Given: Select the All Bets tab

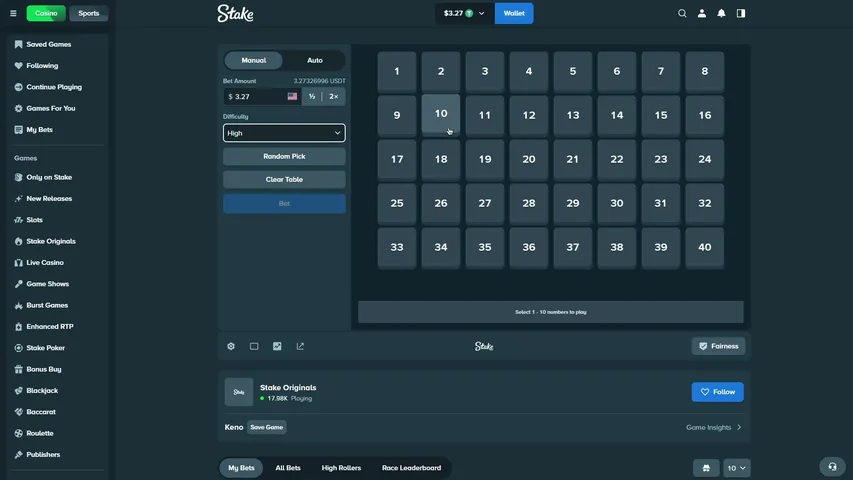Looking at the screenshot, I should [288, 468].
